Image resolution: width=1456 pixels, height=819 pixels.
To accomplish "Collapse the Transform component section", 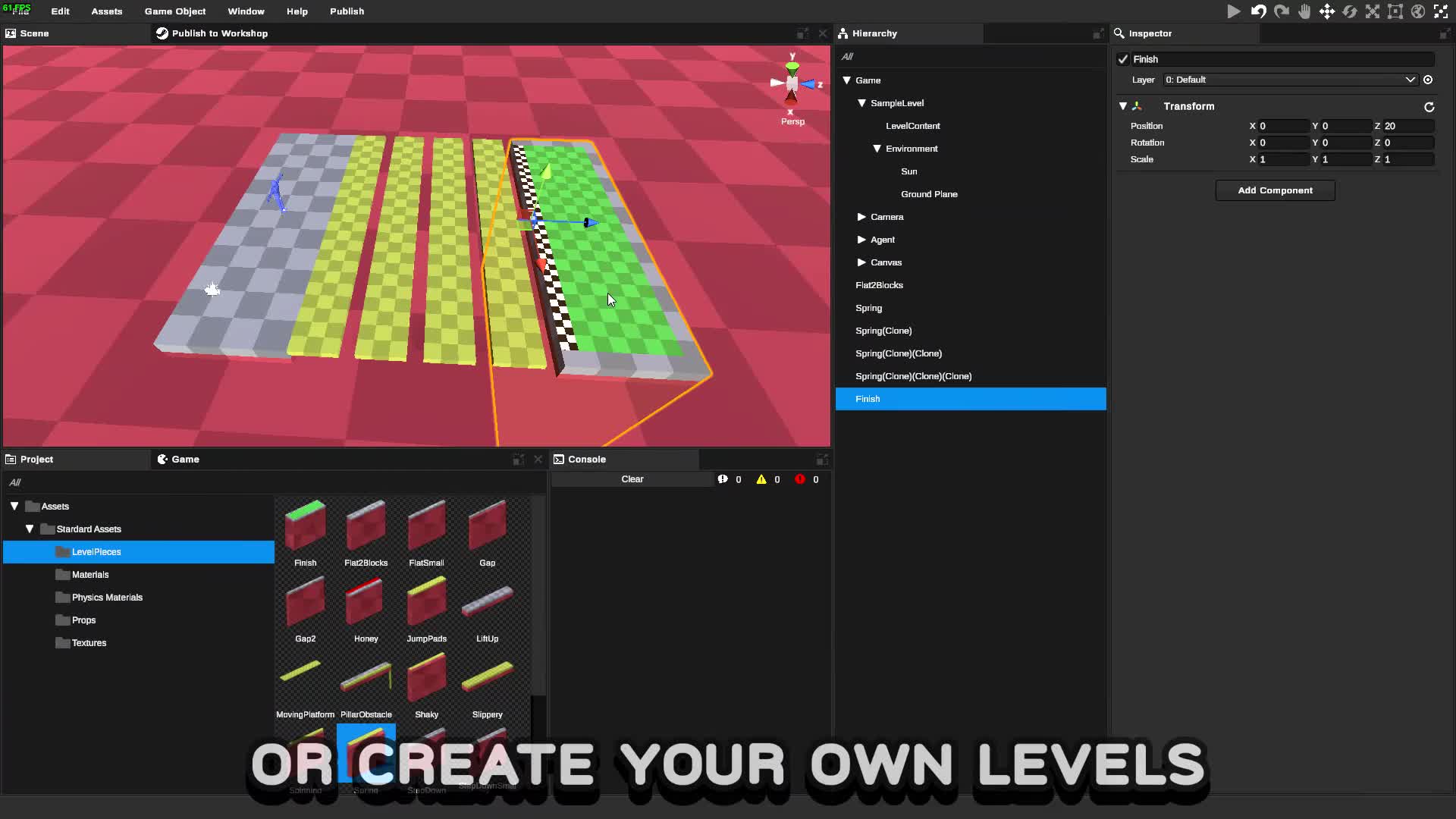I will pyautogui.click(x=1123, y=106).
